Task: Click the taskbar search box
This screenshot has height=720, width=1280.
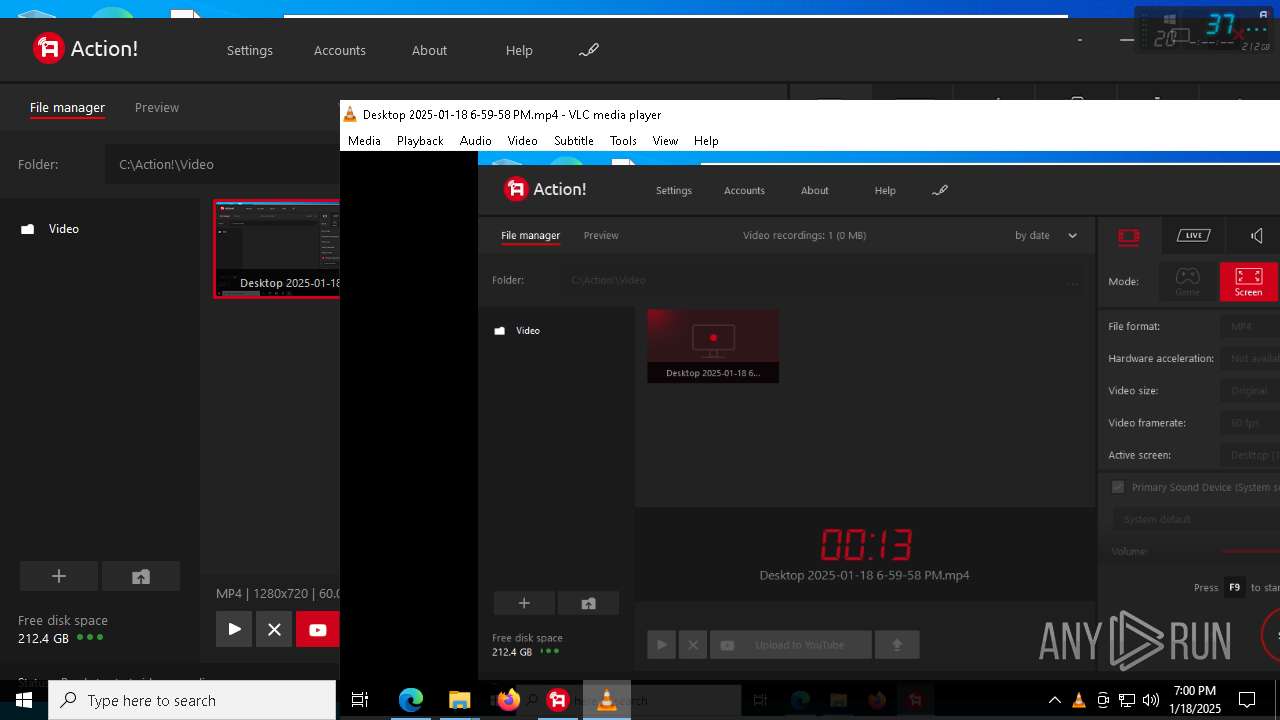Action: coord(192,700)
